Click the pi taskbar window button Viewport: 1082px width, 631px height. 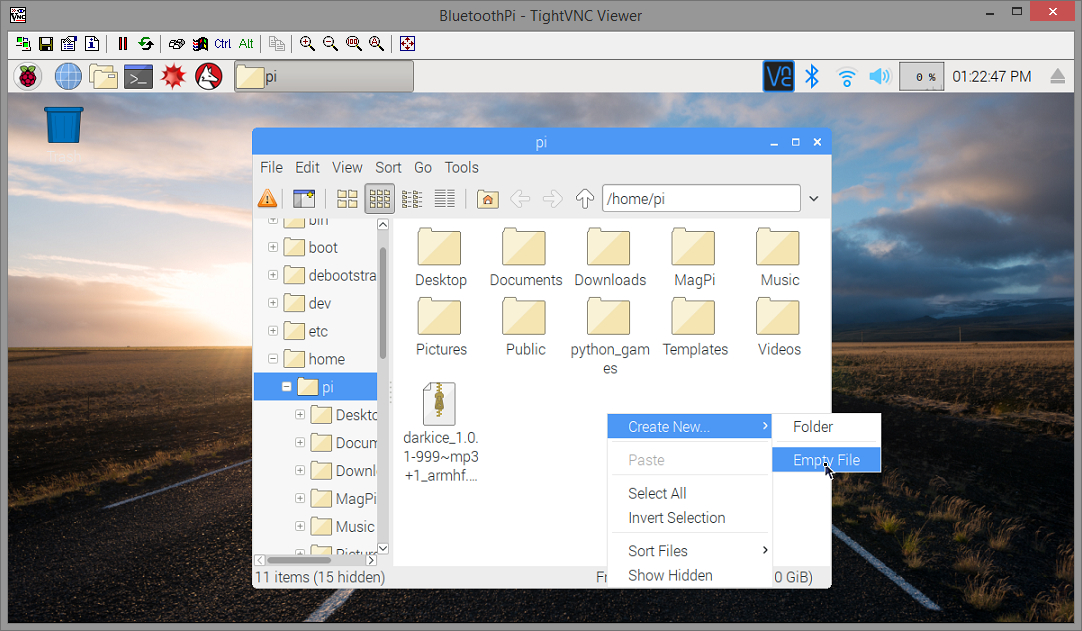[x=324, y=77]
